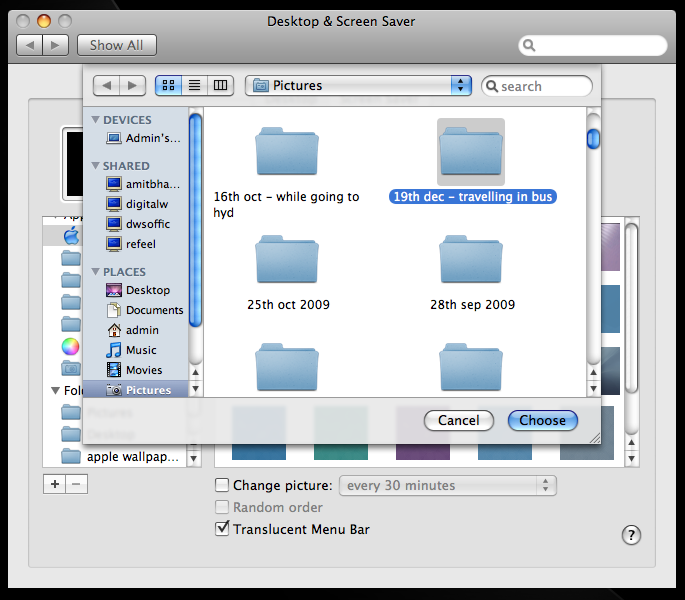
Task: Open the admin home folder
Action: tap(141, 330)
